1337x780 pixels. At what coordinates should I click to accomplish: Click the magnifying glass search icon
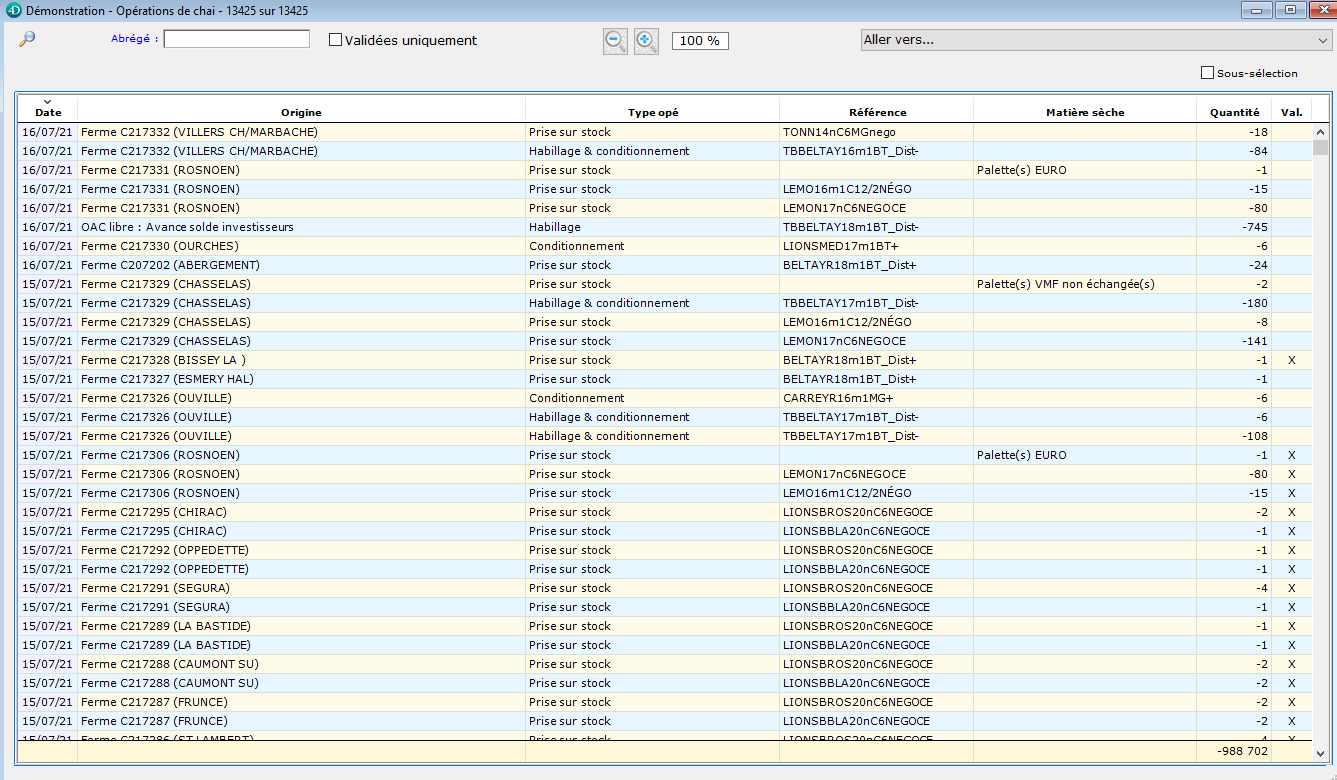coord(27,39)
